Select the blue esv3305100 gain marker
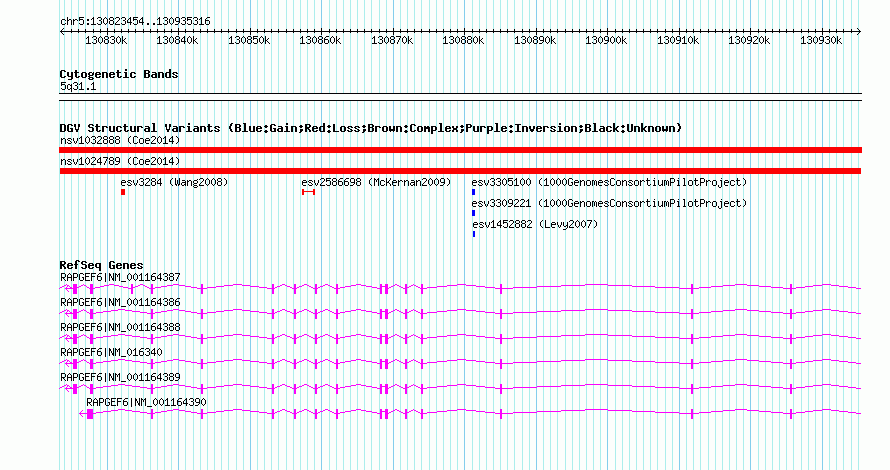890x470 pixels. [473, 192]
